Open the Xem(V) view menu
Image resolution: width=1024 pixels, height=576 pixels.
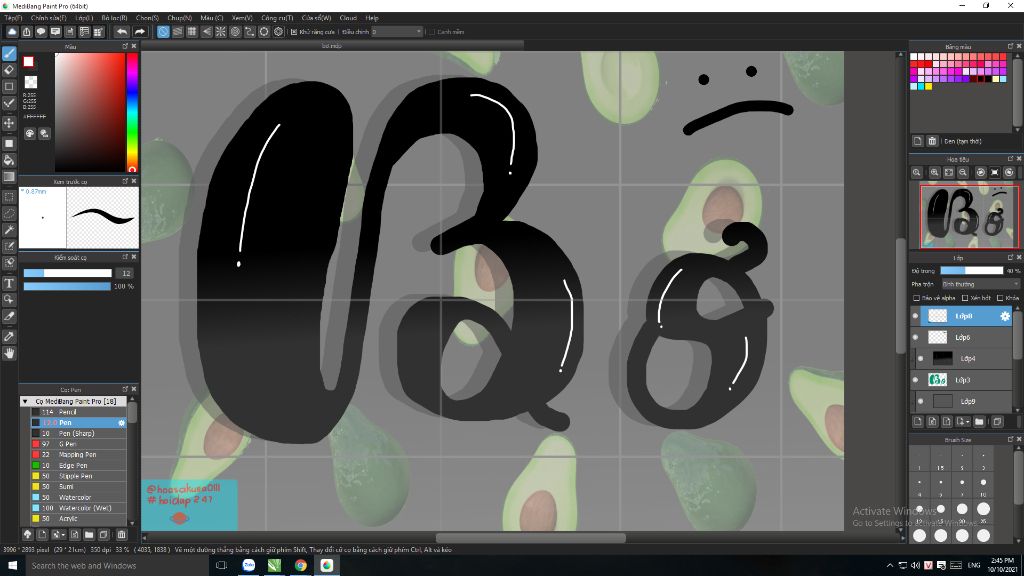click(x=242, y=18)
